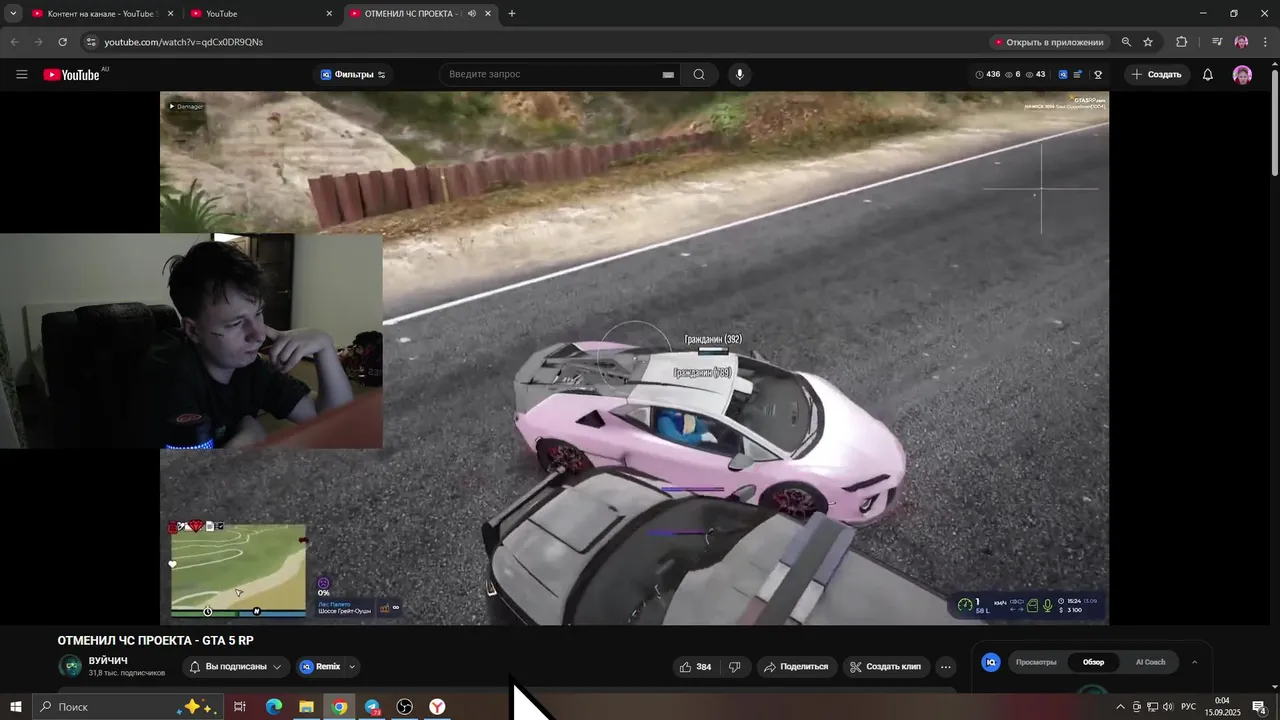Launch Microsoft Edge from taskbar

click(273, 707)
